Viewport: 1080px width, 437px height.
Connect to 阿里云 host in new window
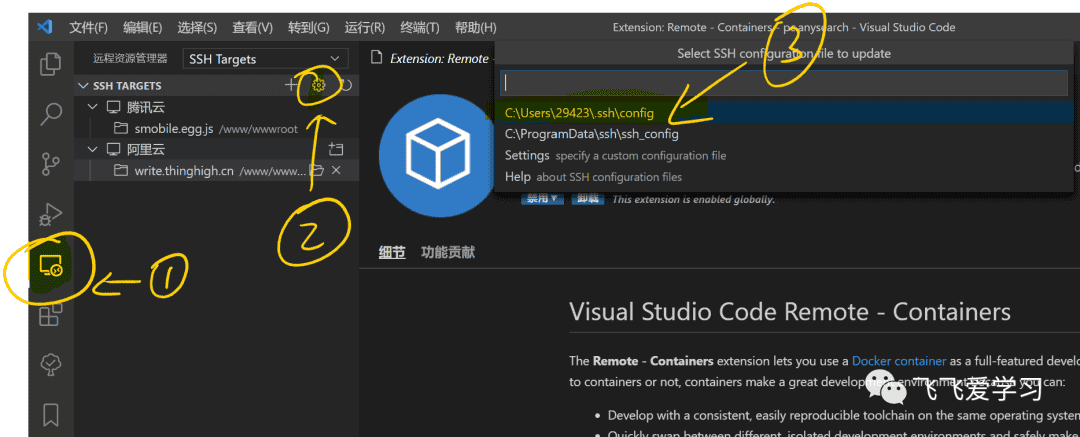336,150
